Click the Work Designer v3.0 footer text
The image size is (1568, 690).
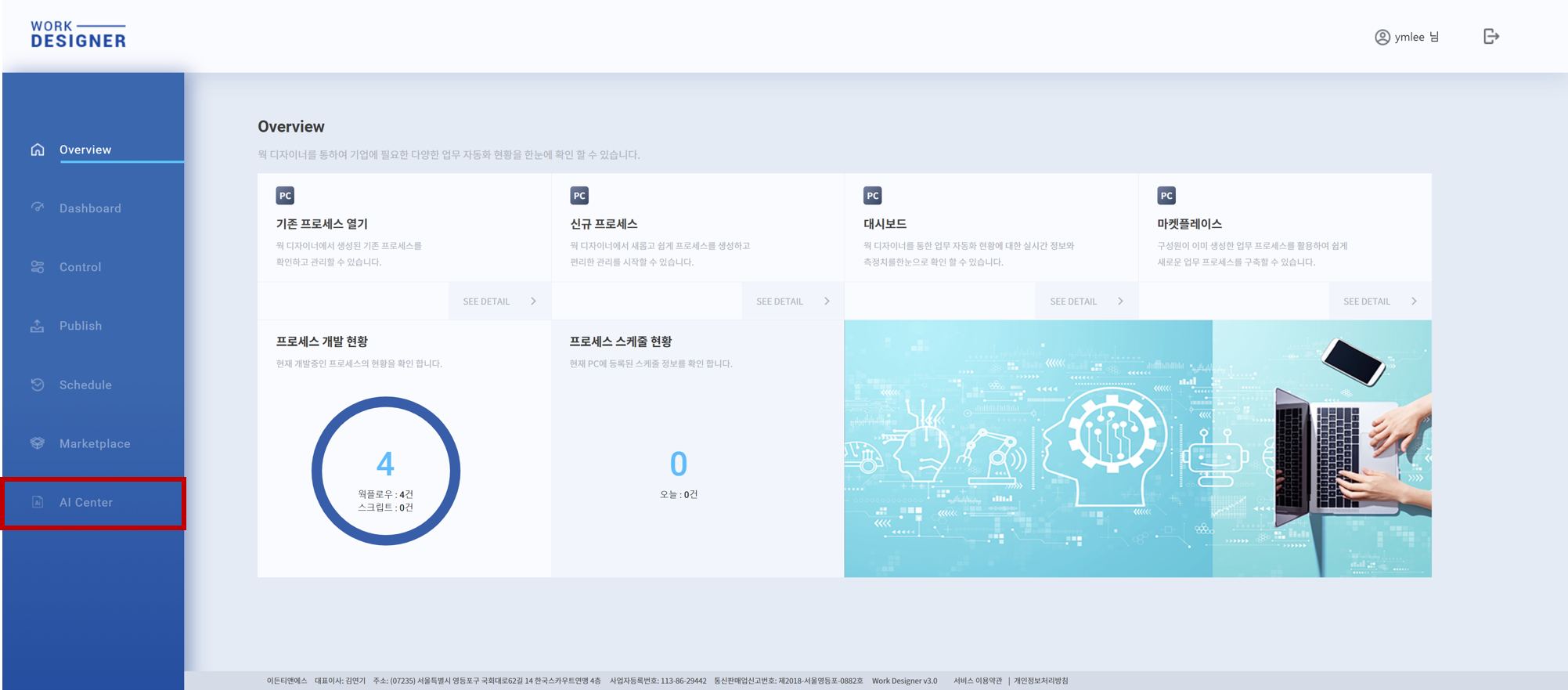click(x=904, y=681)
